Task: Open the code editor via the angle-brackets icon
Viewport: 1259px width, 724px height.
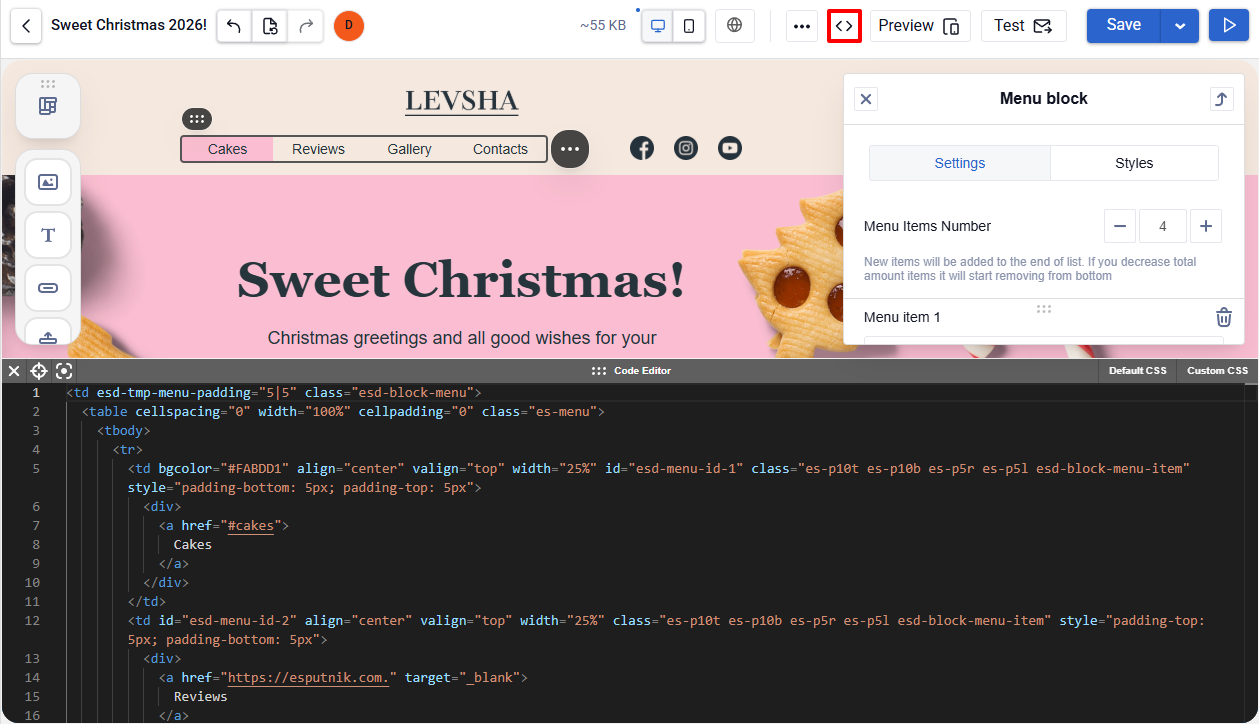Action: click(x=844, y=25)
